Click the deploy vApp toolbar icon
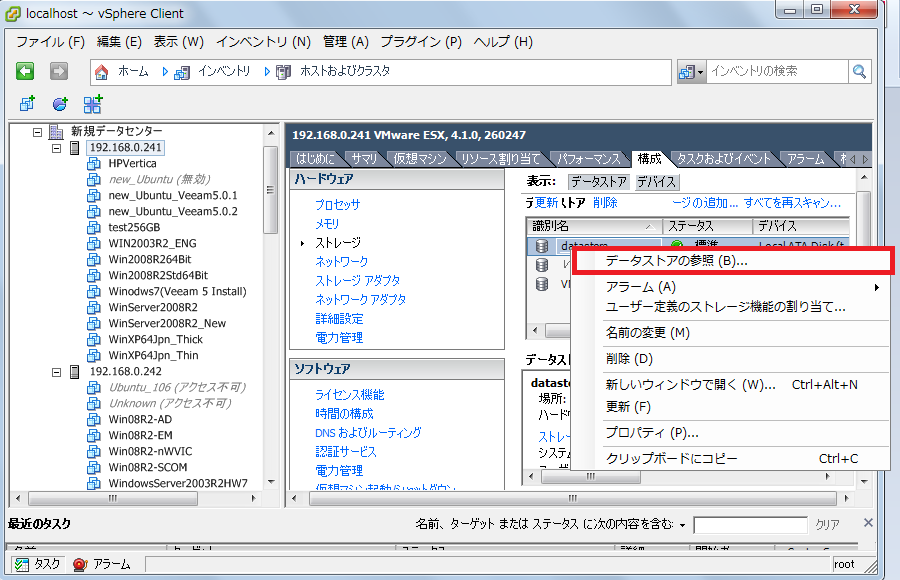 pos(92,104)
